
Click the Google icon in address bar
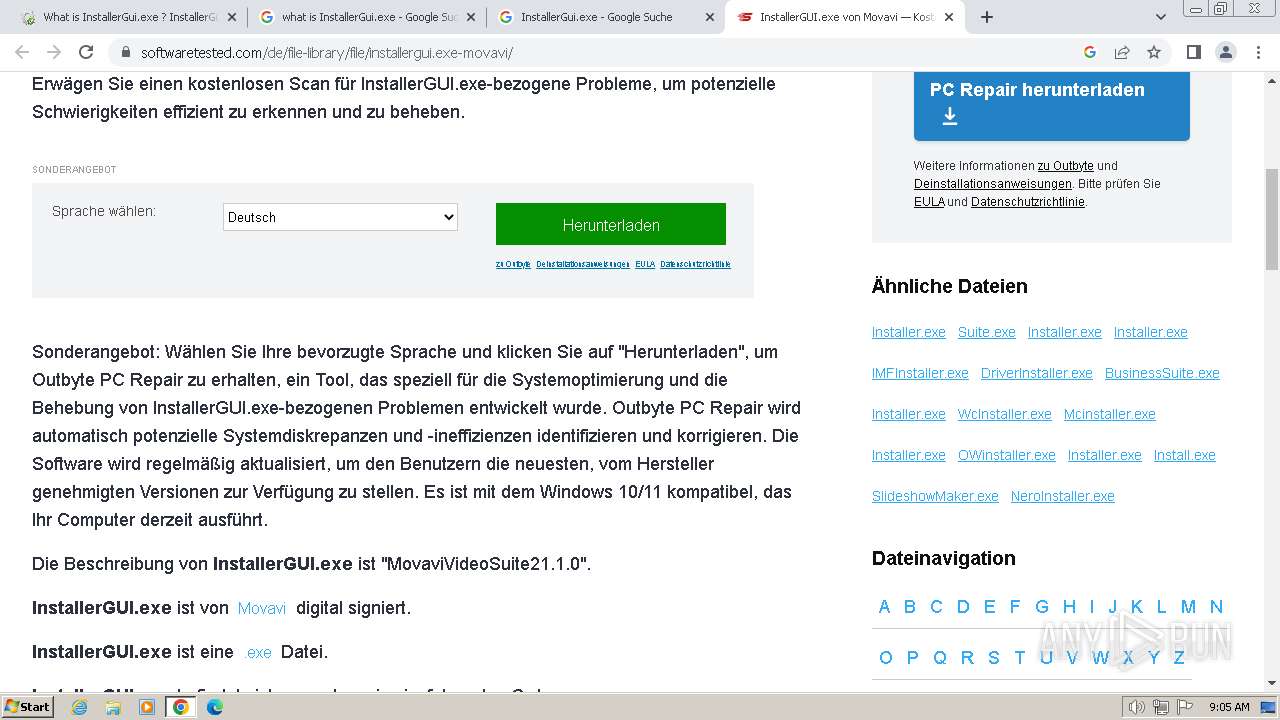point(1090,52)
